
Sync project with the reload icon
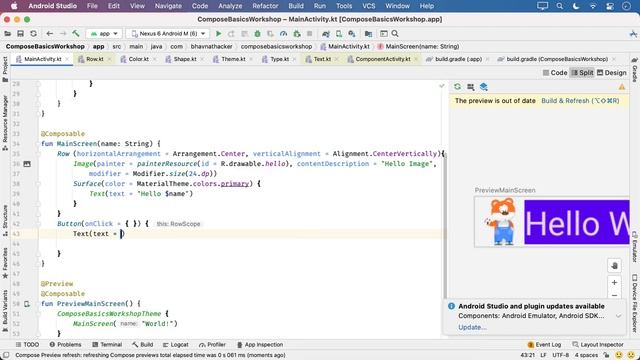tap(33, 34)
